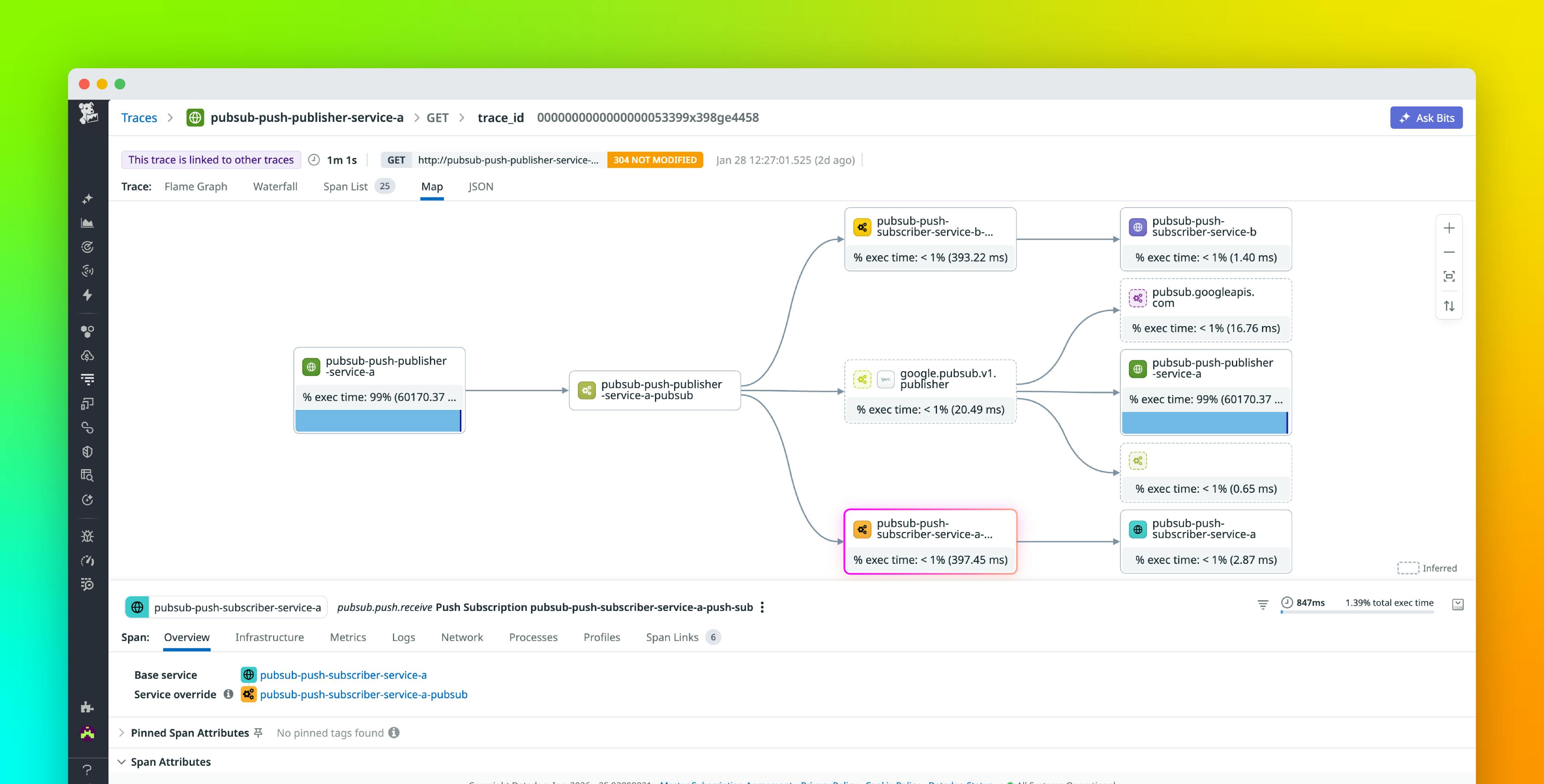Open the filter icon beside 847ms
The image size is (1544, 784).
pyautogui.click(x=1262, y=604)
